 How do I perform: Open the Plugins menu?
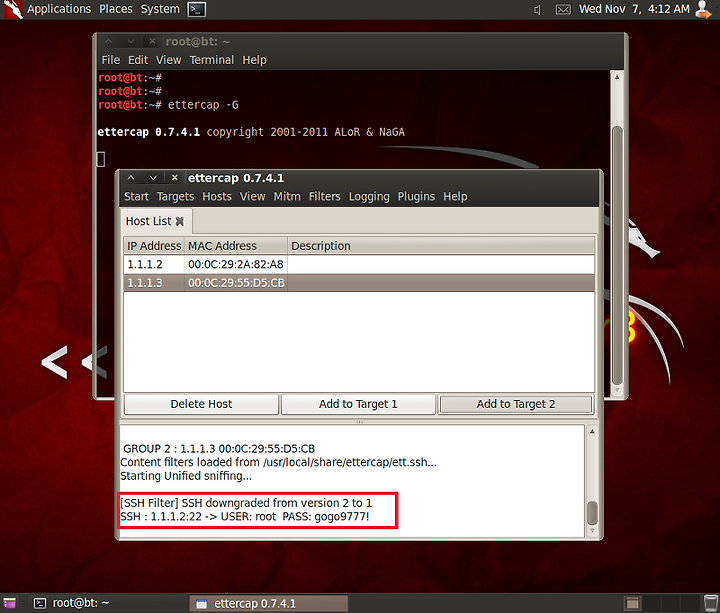tap(416, 197)
